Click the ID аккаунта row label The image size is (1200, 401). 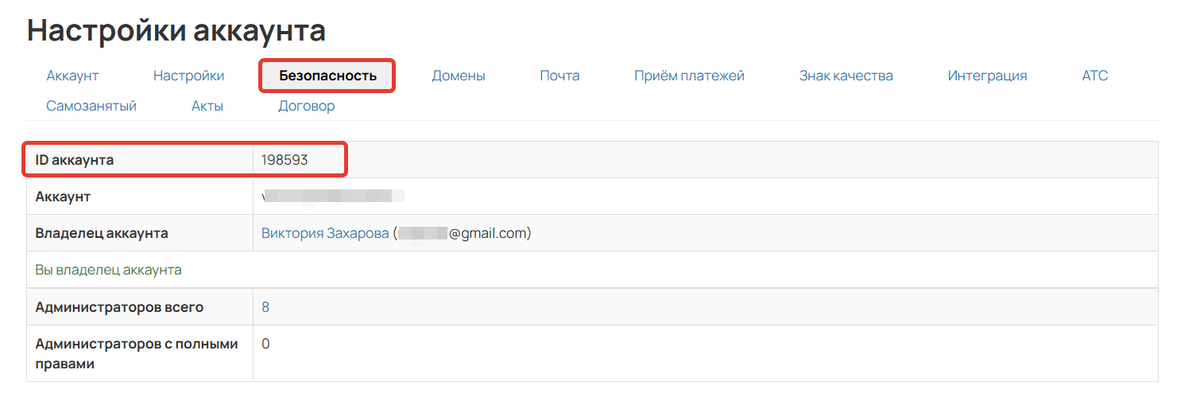[x=75, y=159]
